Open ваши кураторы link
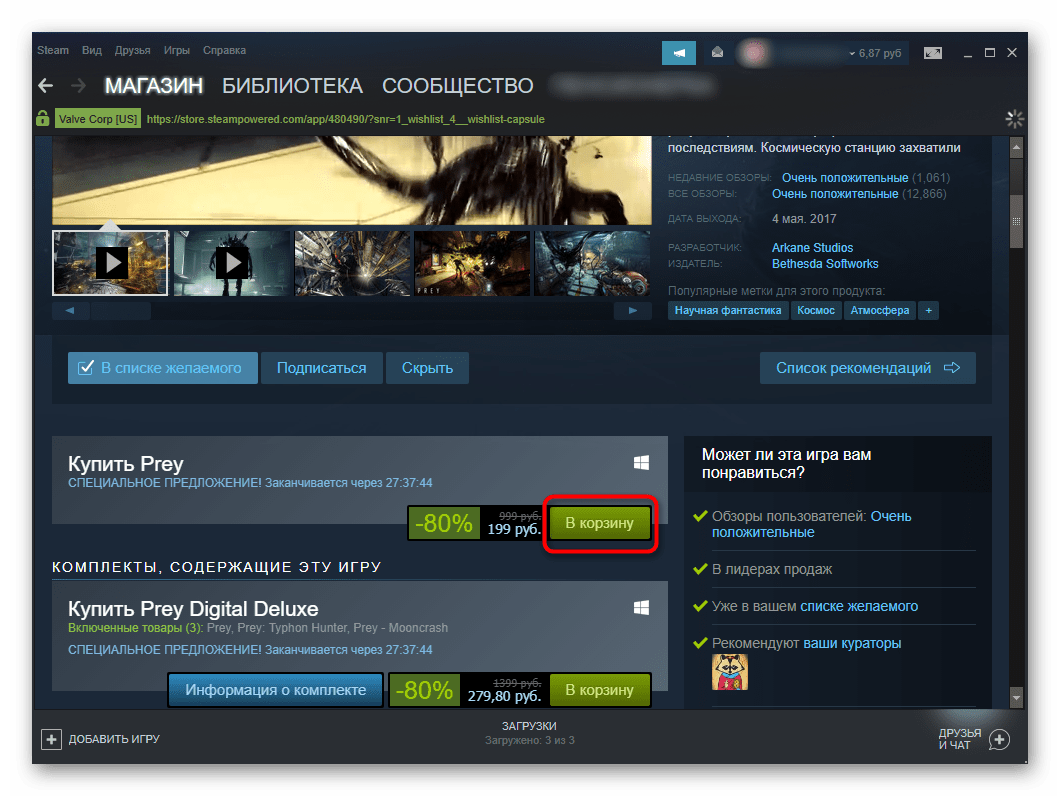This screenshot has height=796, width=1060. [x=852, y=643]
